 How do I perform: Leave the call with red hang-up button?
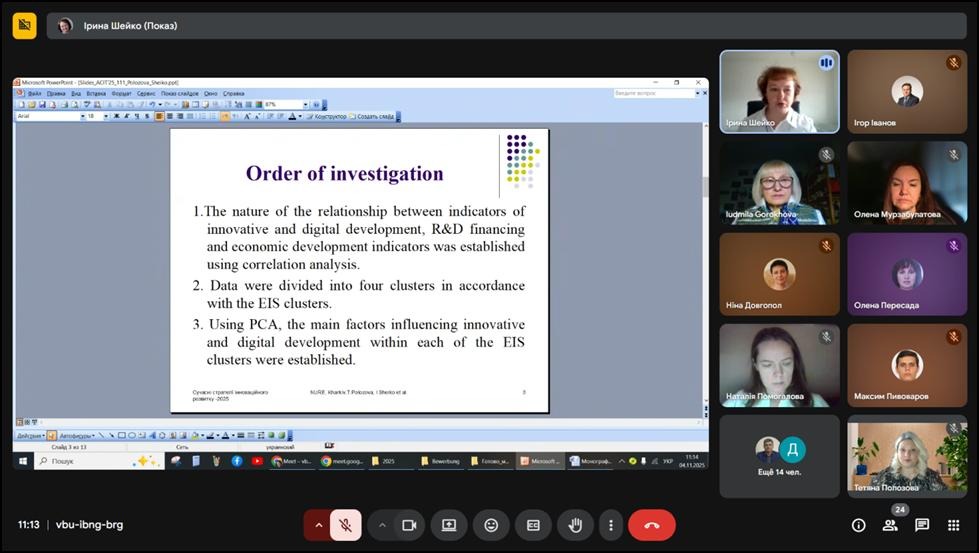tap(652, 525)
